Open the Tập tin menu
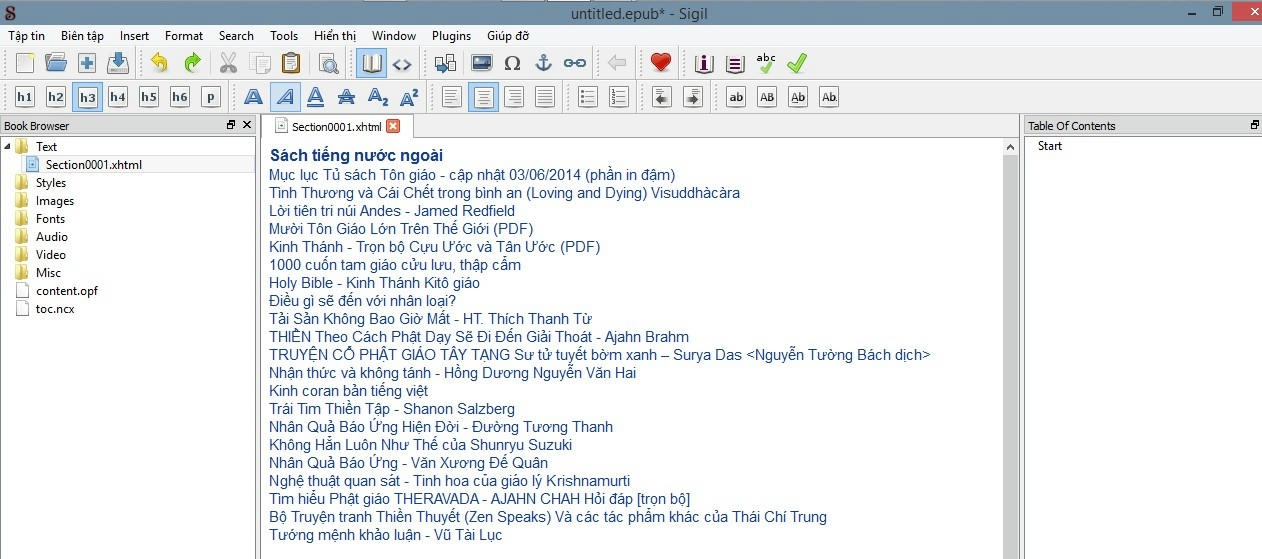 point(26,35)
